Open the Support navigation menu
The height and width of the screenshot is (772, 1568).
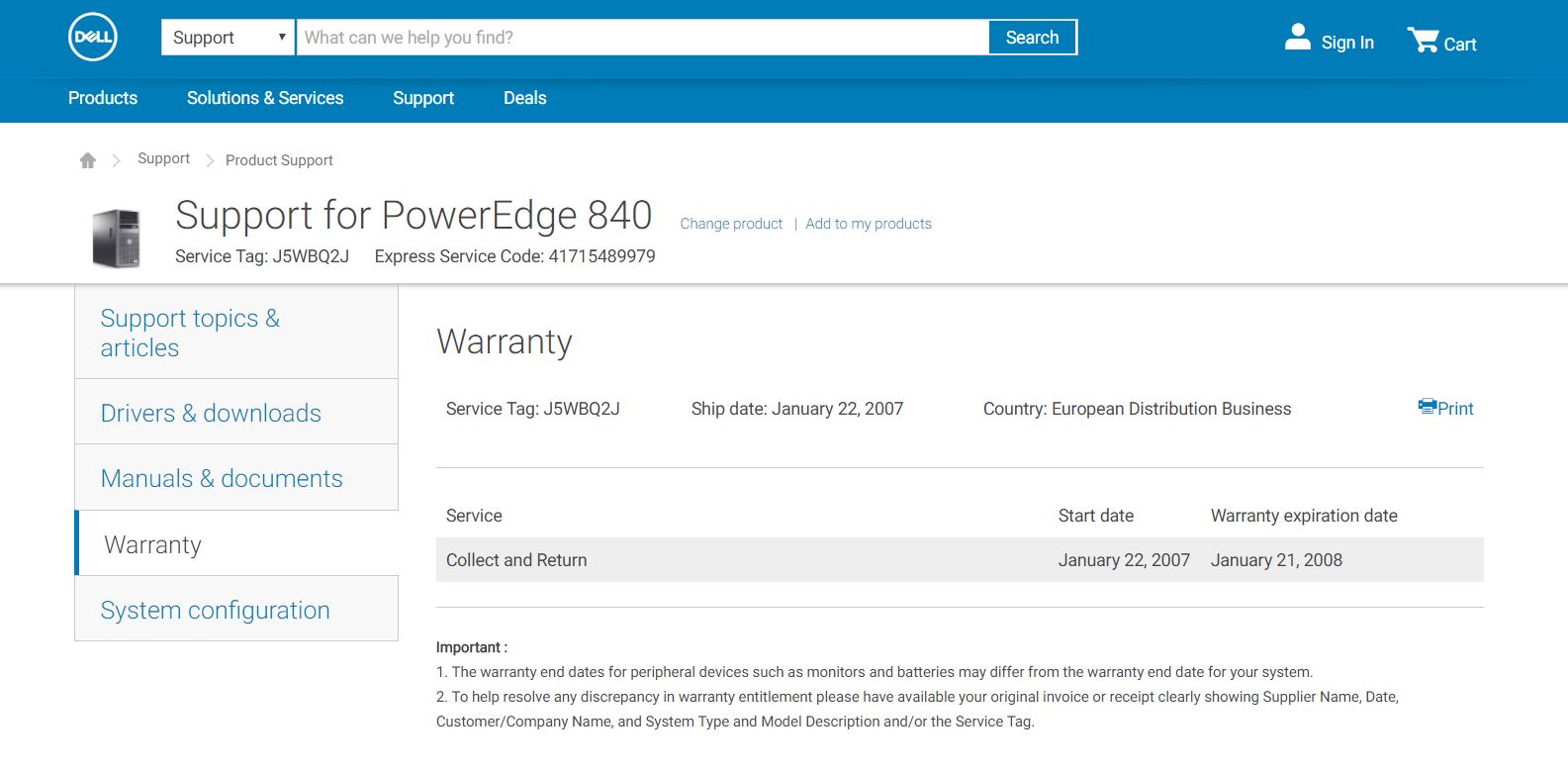tap(423, 98)
